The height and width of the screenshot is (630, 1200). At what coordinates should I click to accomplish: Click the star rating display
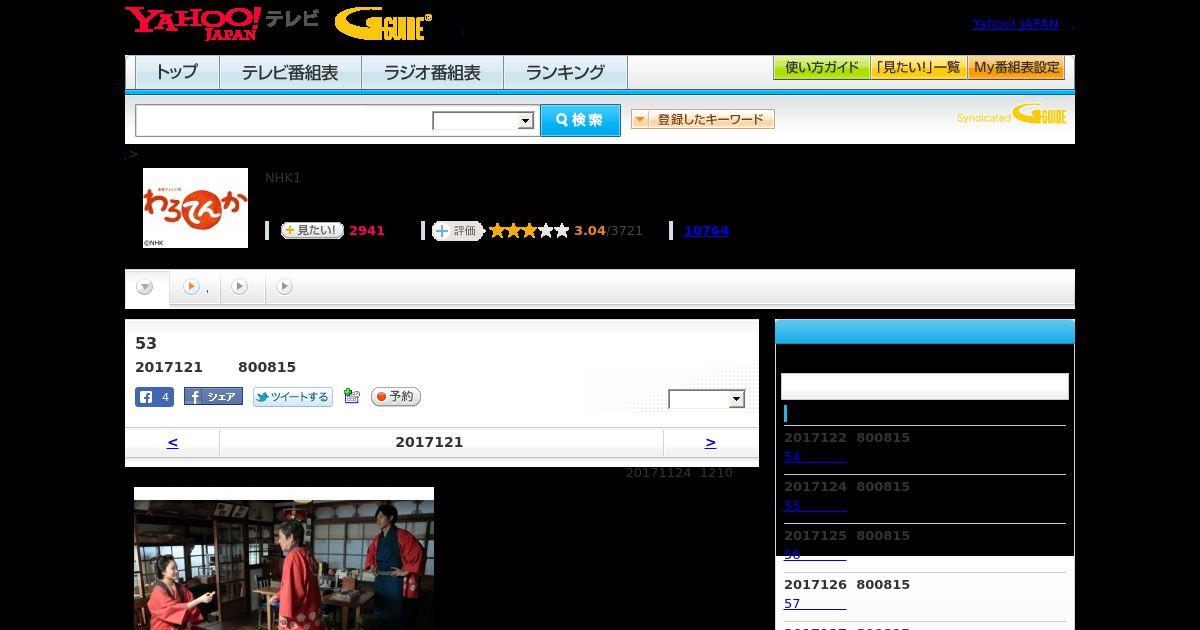click(x=529, y=231)
